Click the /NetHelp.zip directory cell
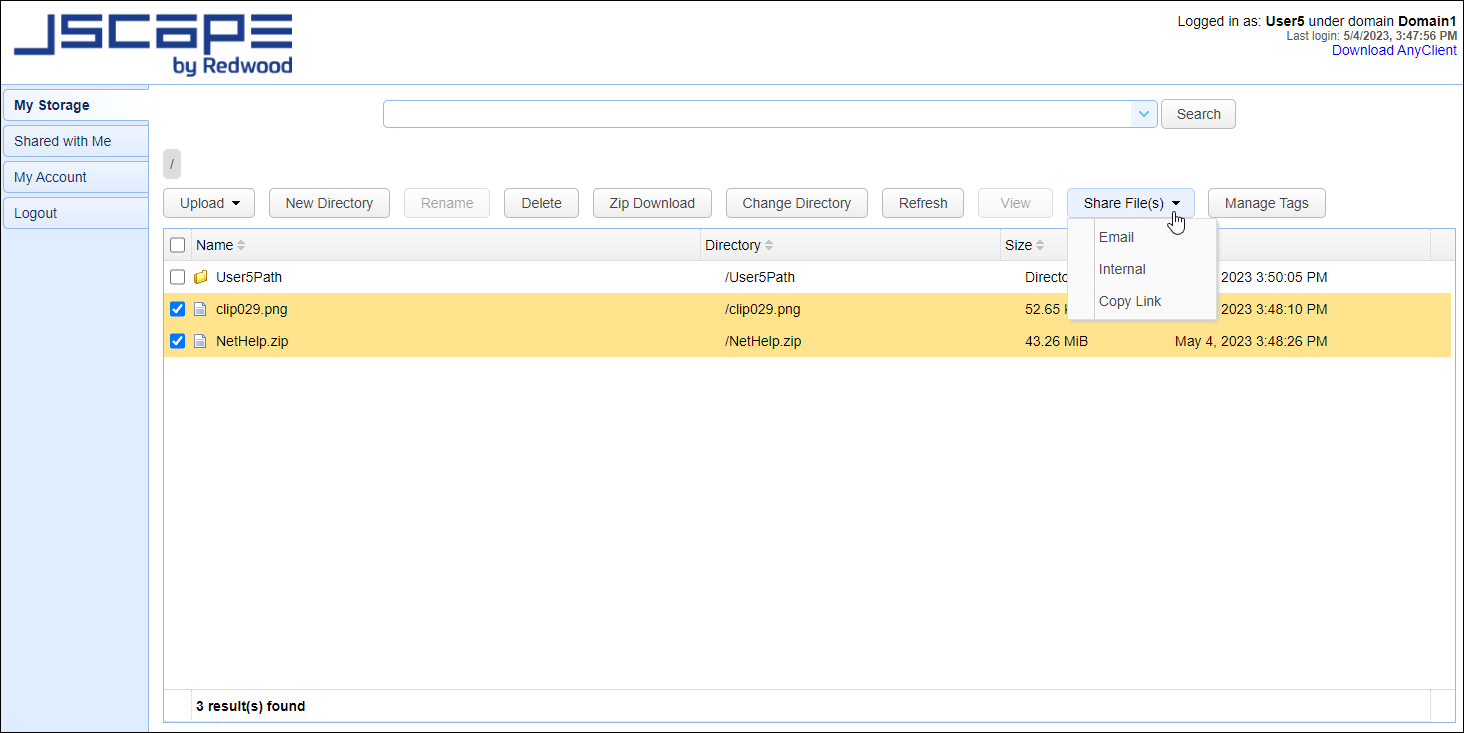The image size is (1464, 733). tap(763, 341)
